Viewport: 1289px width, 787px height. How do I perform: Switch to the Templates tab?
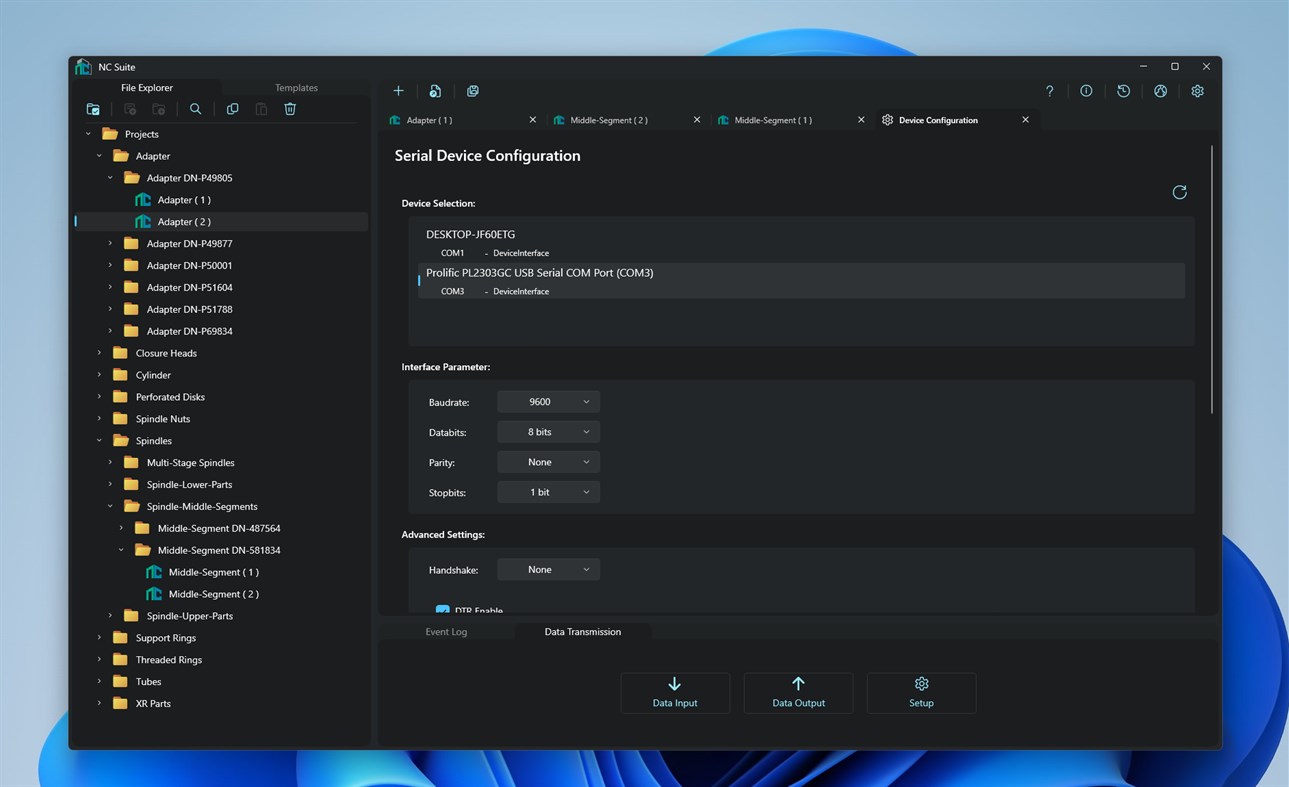296,88
